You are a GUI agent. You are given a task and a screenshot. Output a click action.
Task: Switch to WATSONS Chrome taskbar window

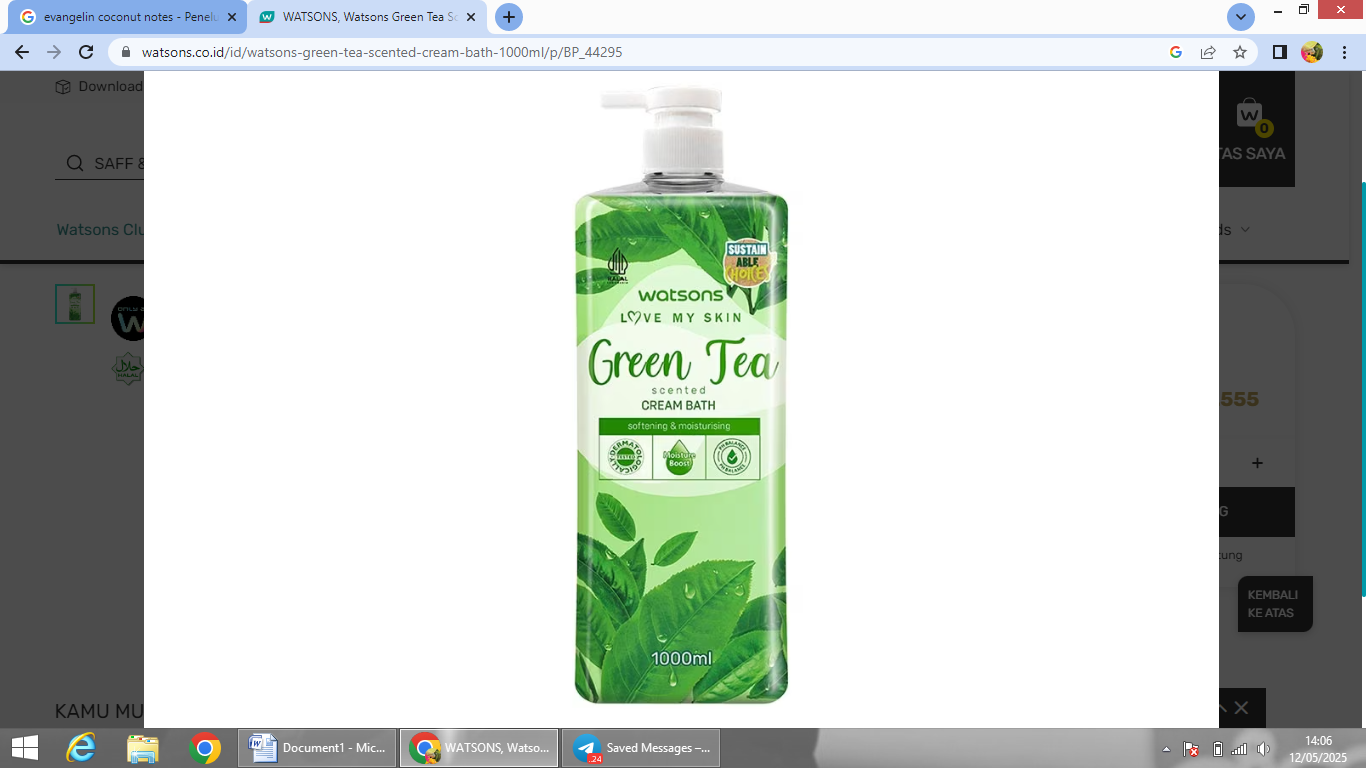479,748
